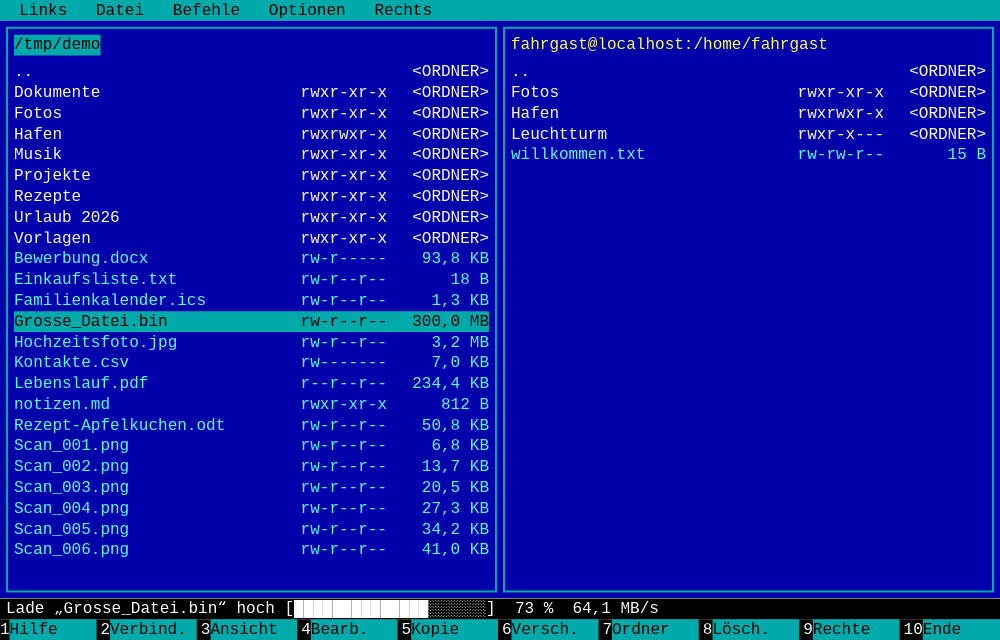Open the Datei menu
1000x640 pixels.
(120, 10)
